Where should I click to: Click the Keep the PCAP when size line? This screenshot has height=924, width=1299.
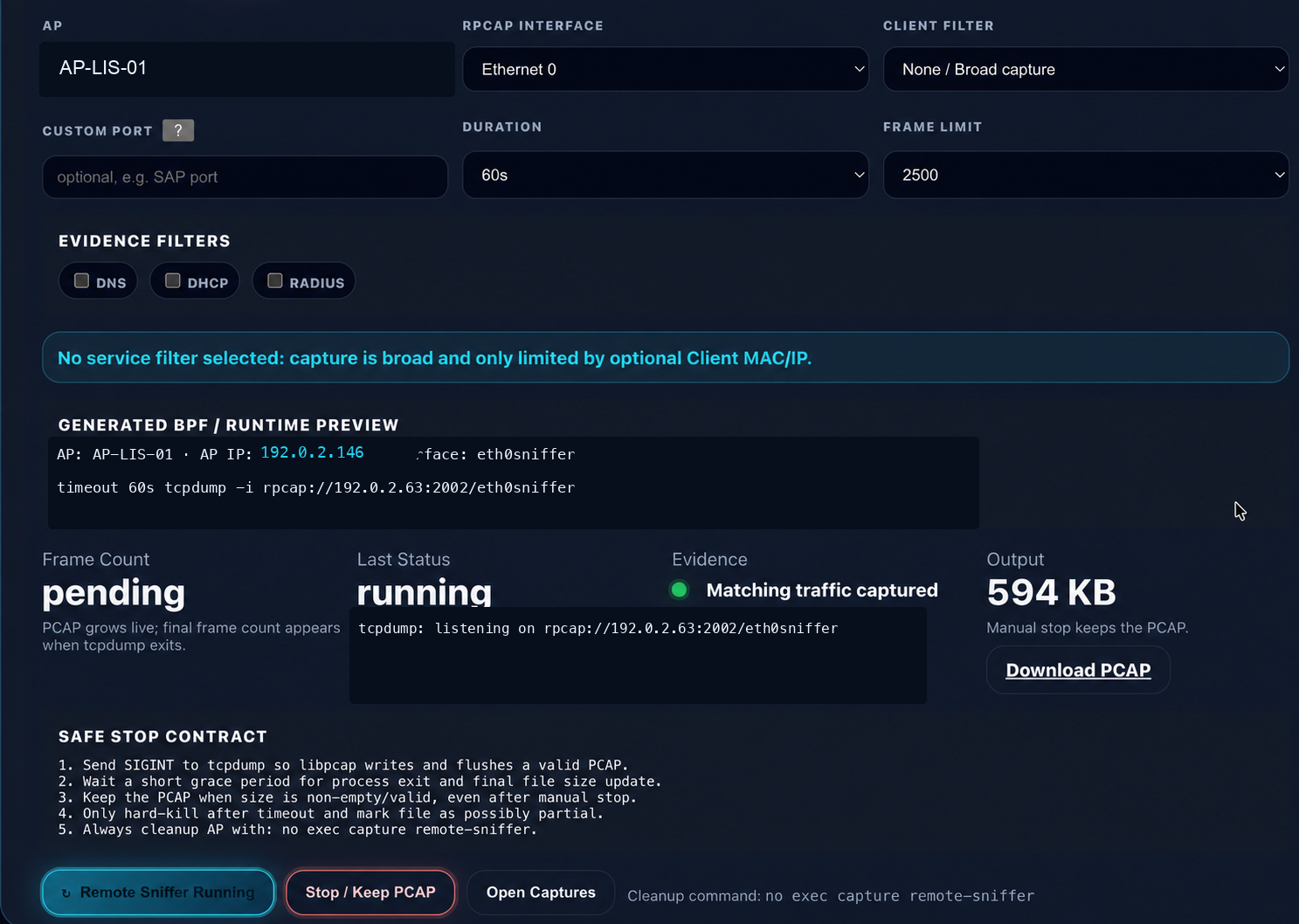tap(348, 797)
